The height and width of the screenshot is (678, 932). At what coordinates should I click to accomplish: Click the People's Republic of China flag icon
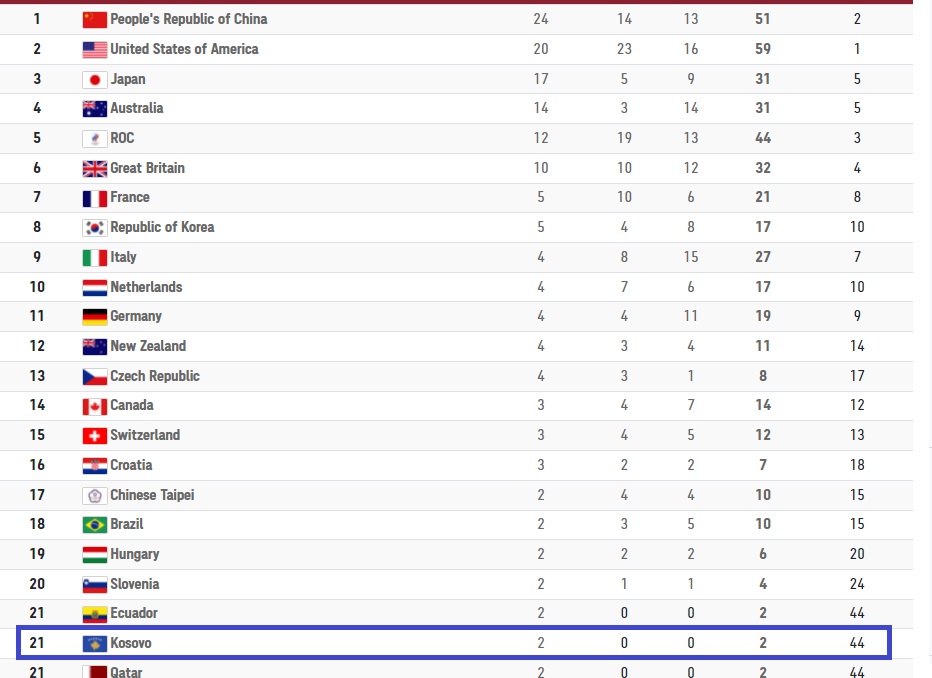95,20
